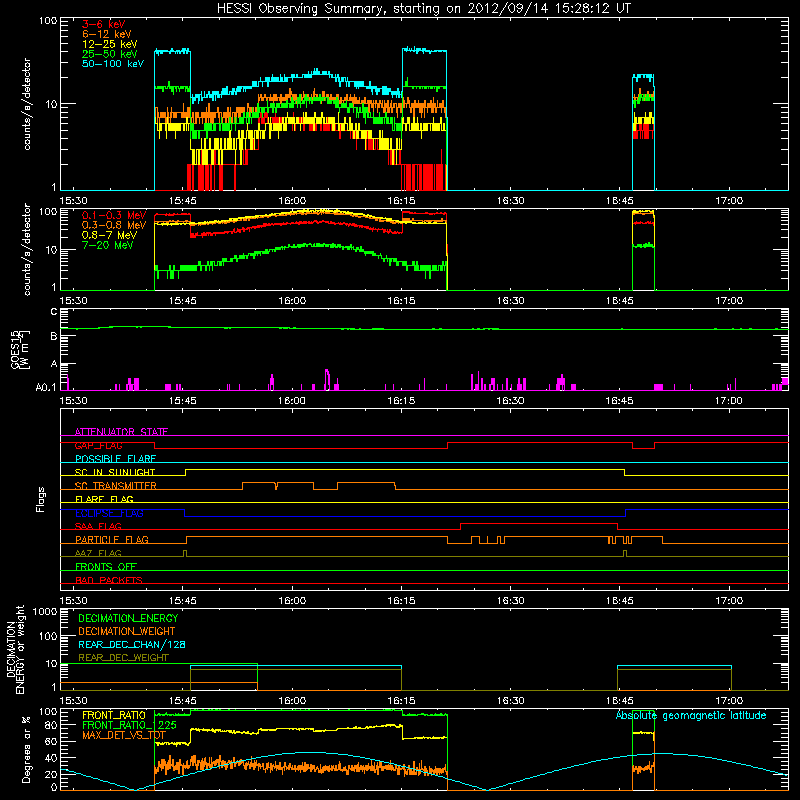Select the 3-6 keV legend label
800x800 pixels.
[103, 24]
